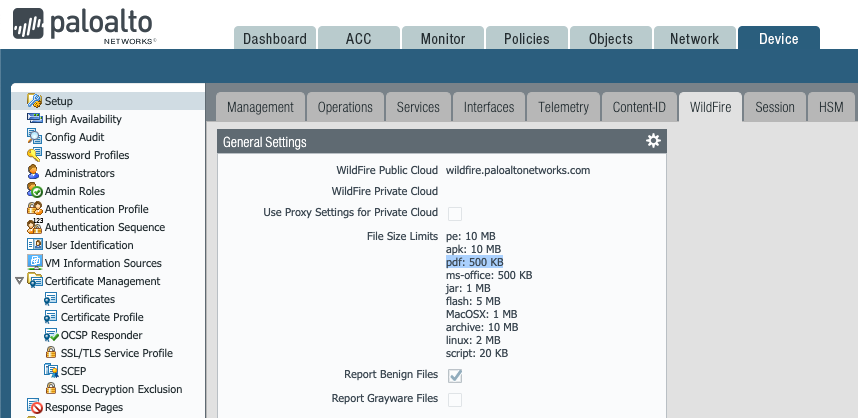This screenshot has width=858, height=418.
Task: Open the Telemetry settings tab
Action: point(563,107)
